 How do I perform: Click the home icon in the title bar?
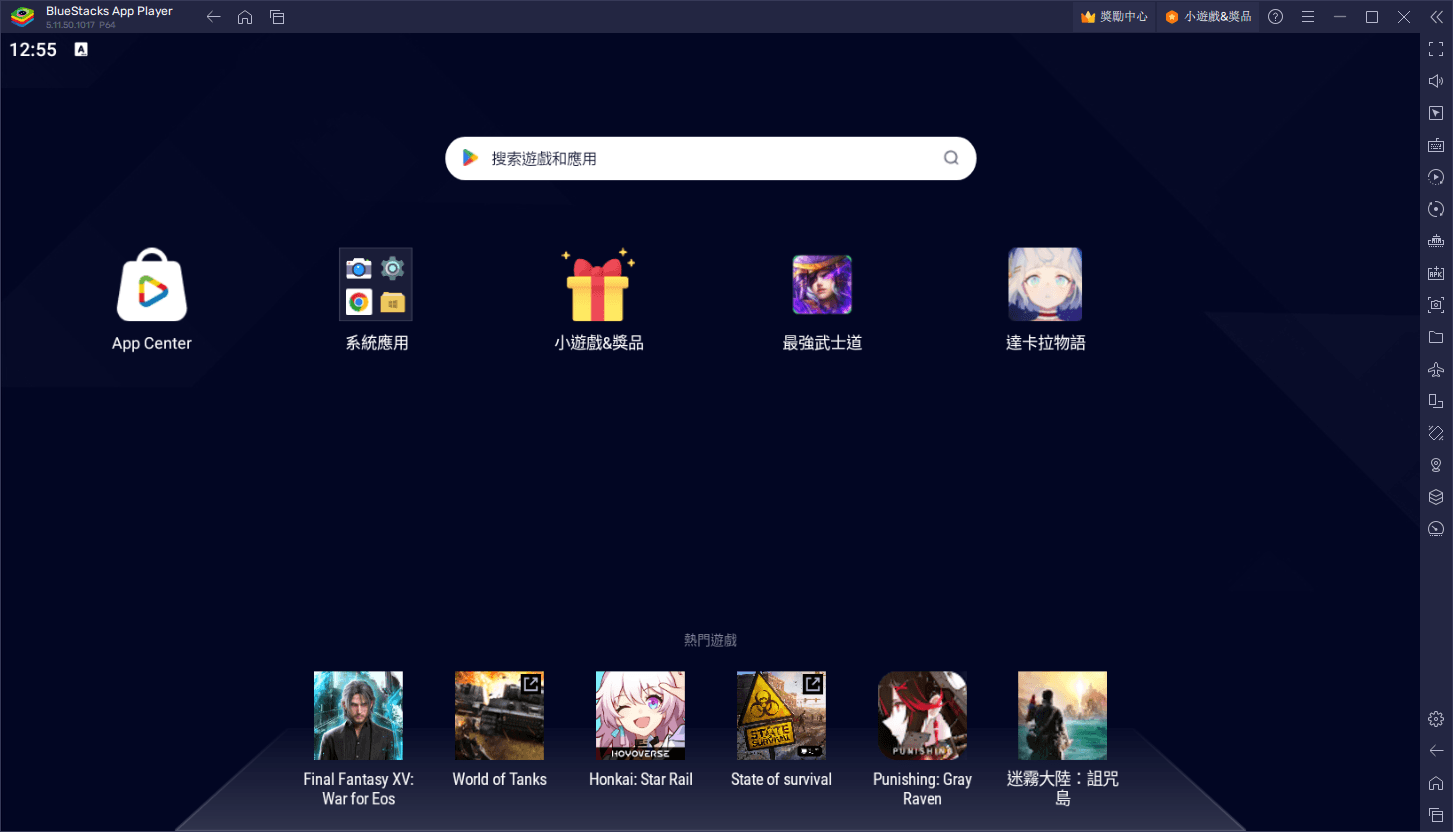(245, 17)
